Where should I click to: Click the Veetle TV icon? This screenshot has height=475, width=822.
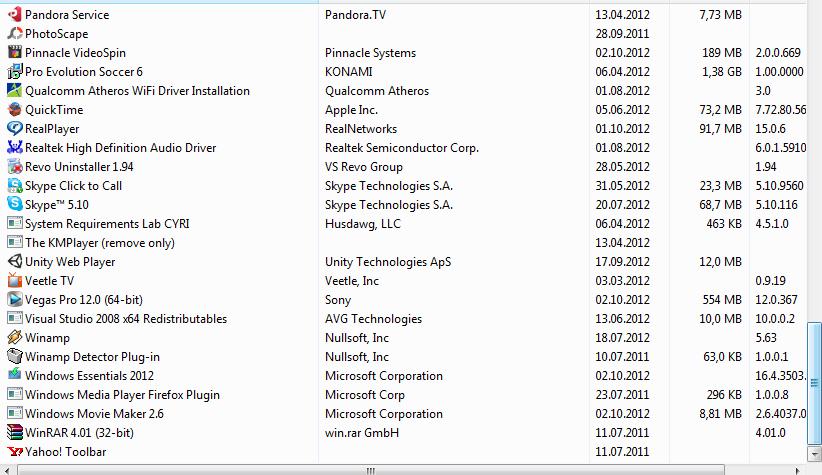coord(14,281)
